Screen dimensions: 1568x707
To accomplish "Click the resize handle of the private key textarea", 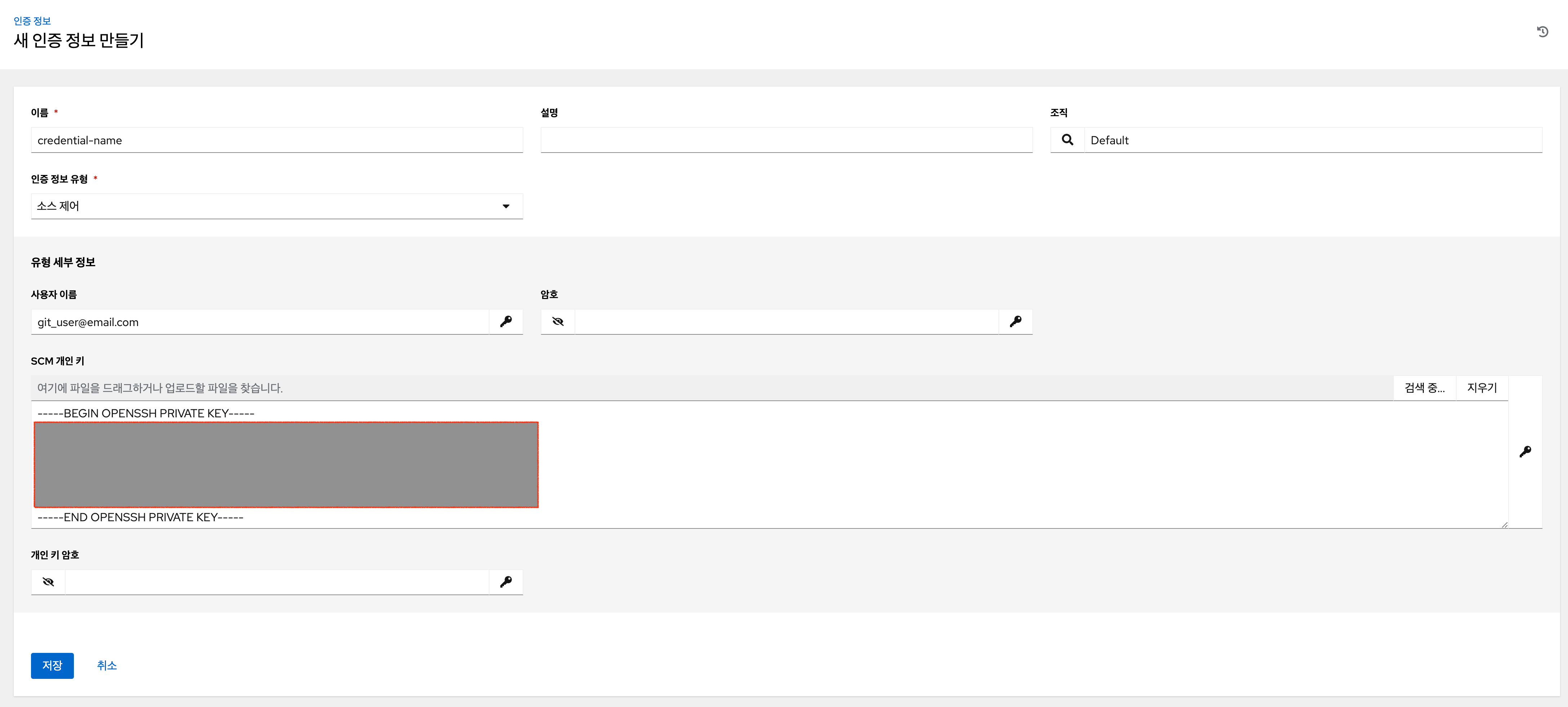I will click(x=1504, y=524).
